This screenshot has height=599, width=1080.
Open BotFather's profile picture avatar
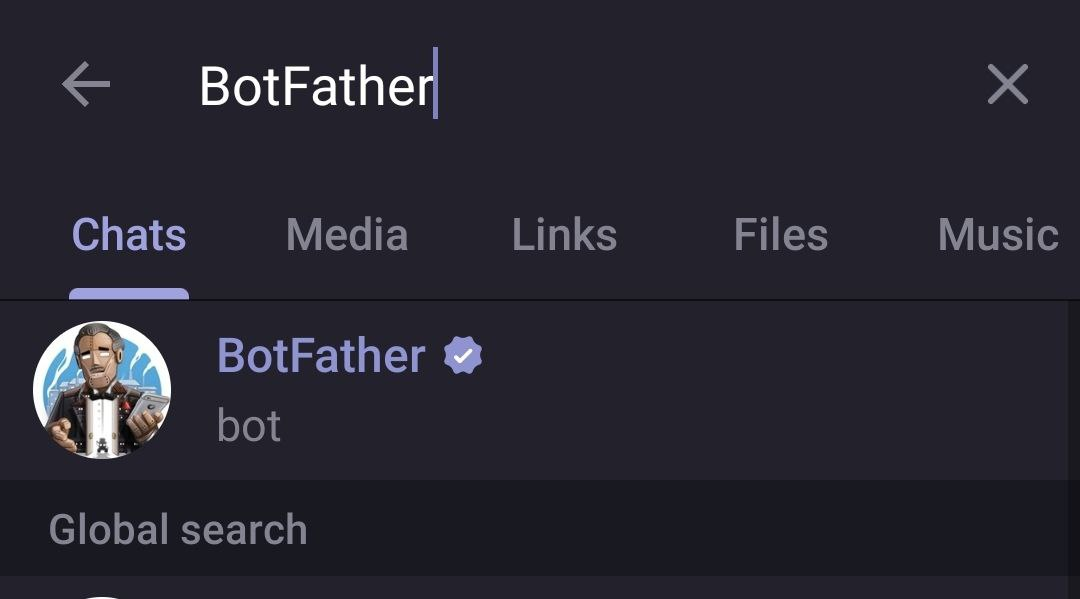click(x=102, y=390)
